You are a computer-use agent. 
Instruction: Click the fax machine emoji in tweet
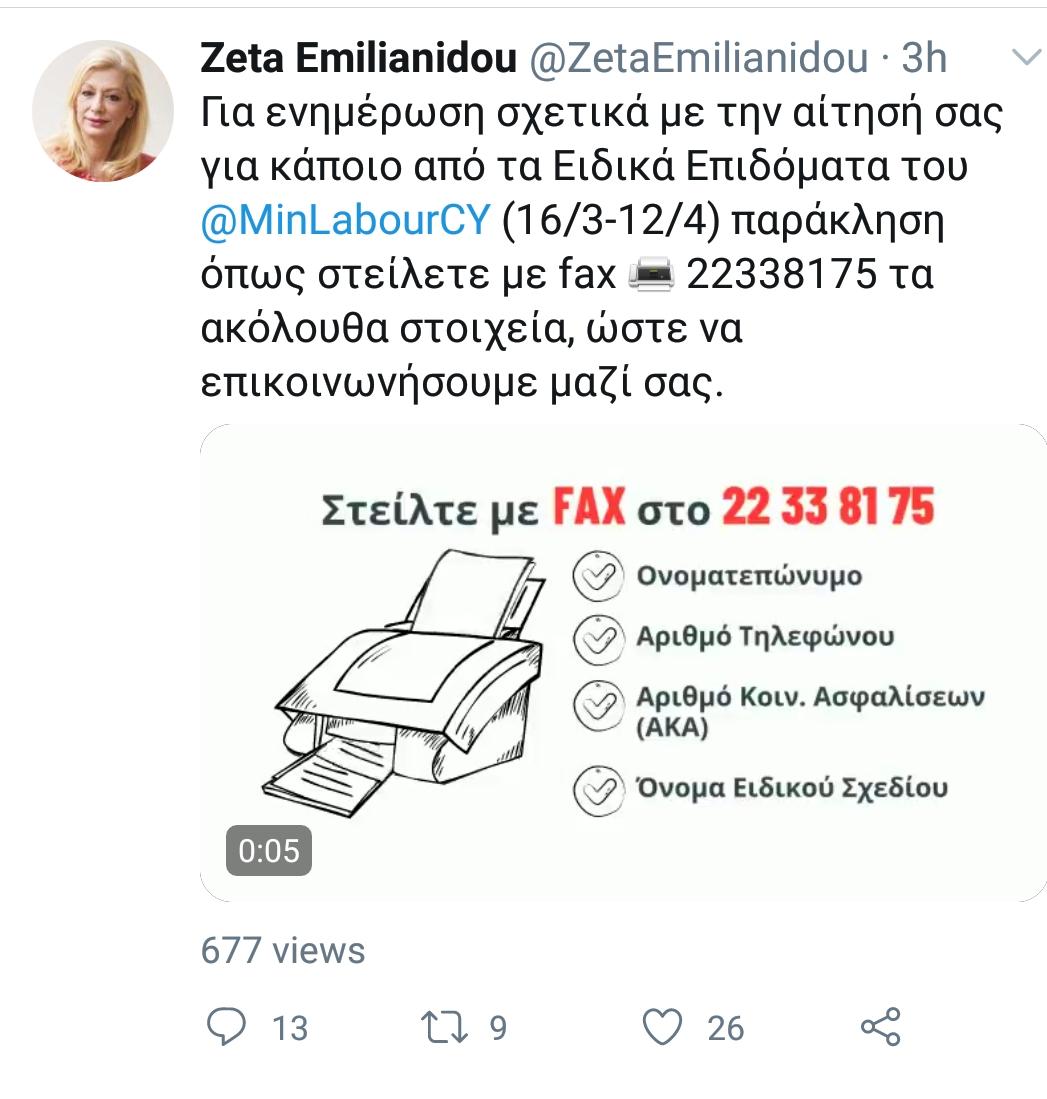[x=651, y=273]
